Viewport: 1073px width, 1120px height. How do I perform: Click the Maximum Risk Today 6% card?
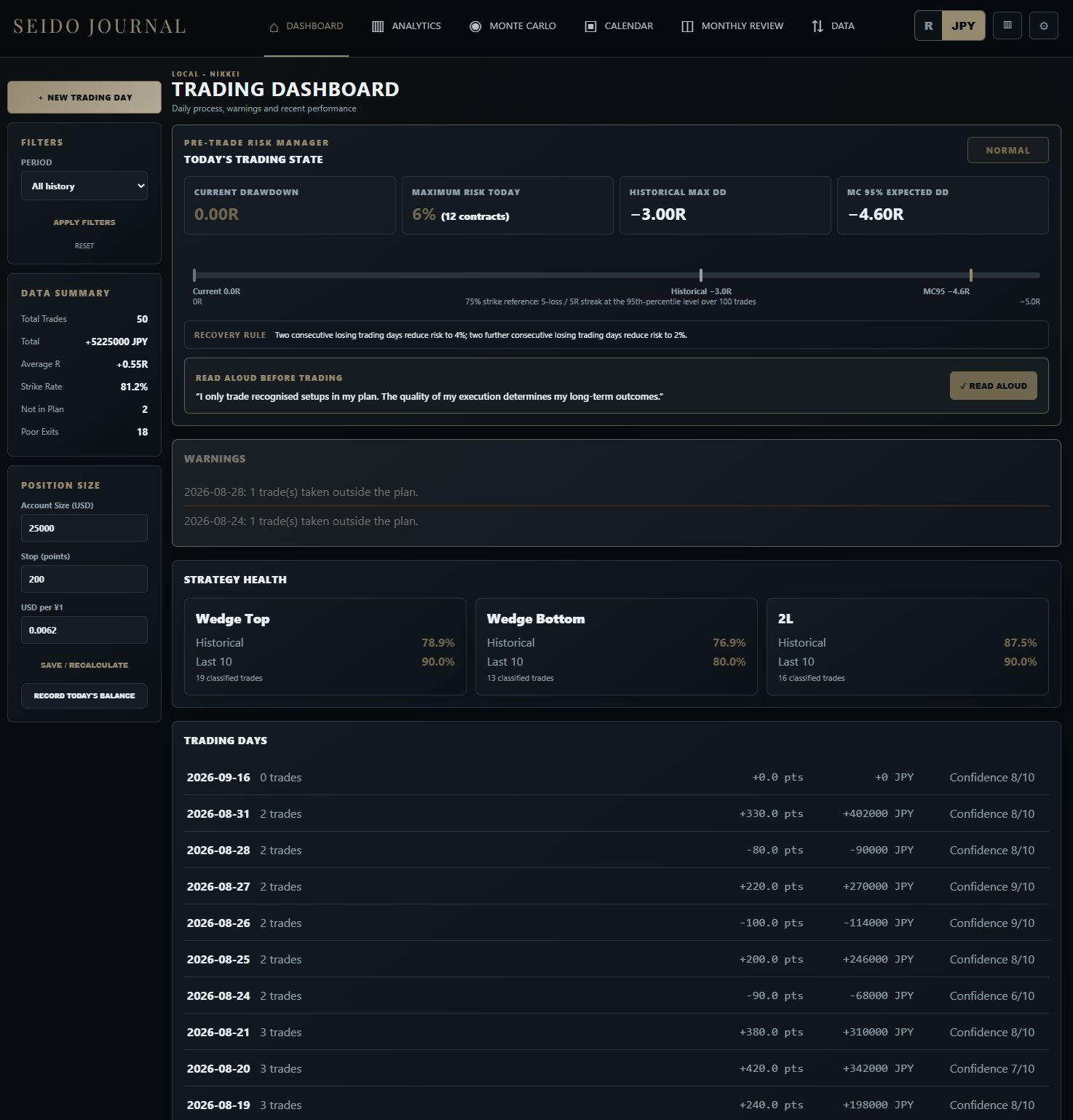click(507, 205)
